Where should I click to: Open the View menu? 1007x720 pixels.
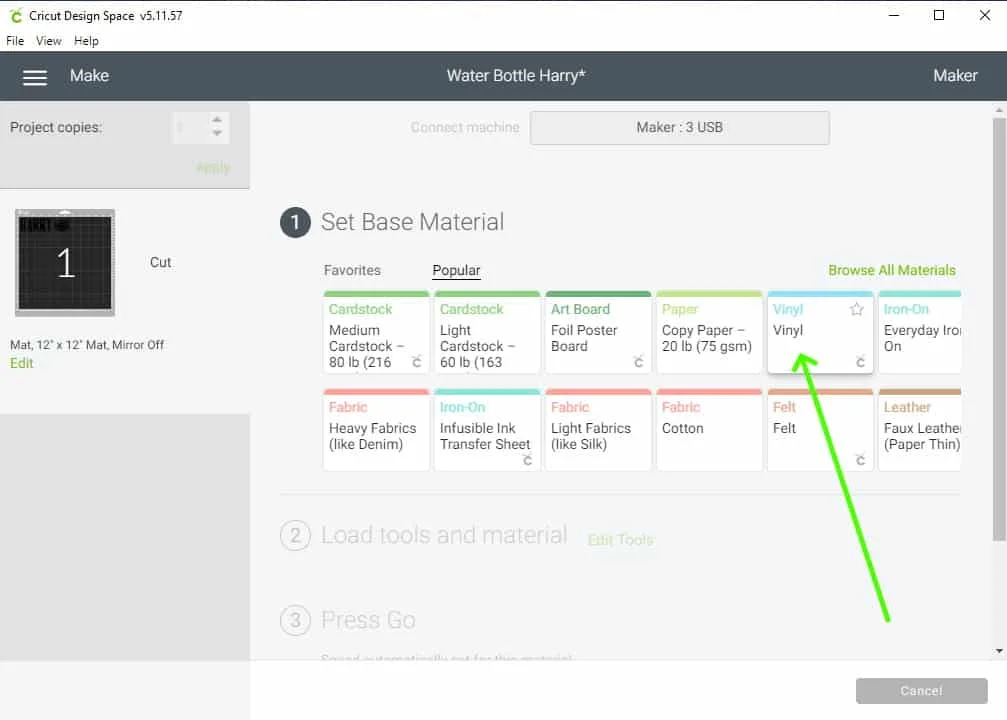click(x=49, y=41)
